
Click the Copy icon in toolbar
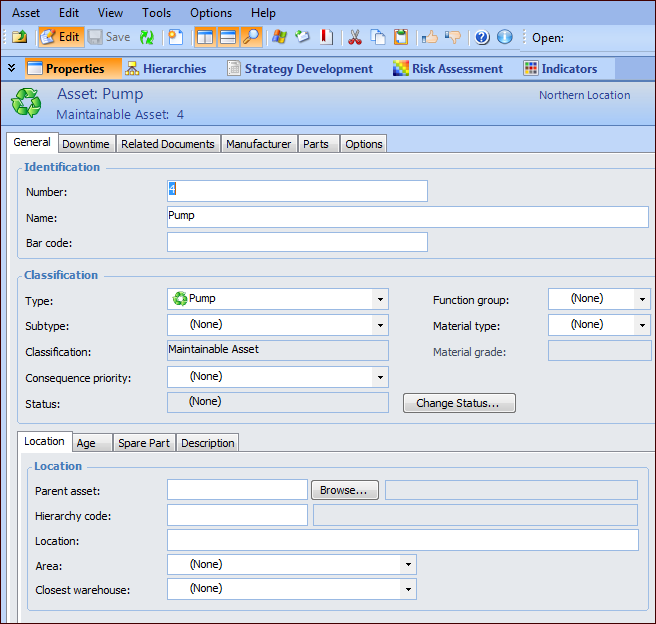(x=378, y=37)
